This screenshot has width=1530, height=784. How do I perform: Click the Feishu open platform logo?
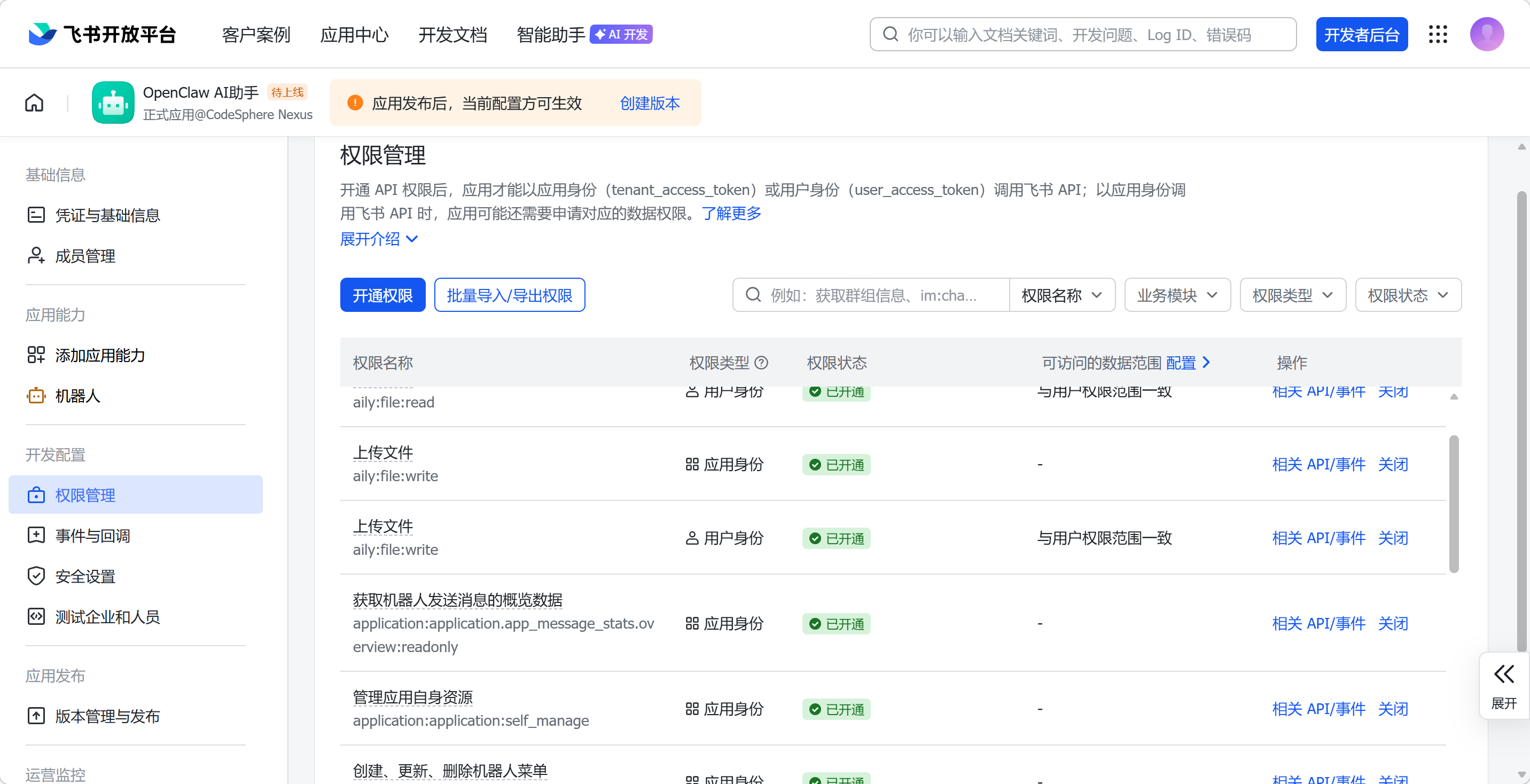101,34
